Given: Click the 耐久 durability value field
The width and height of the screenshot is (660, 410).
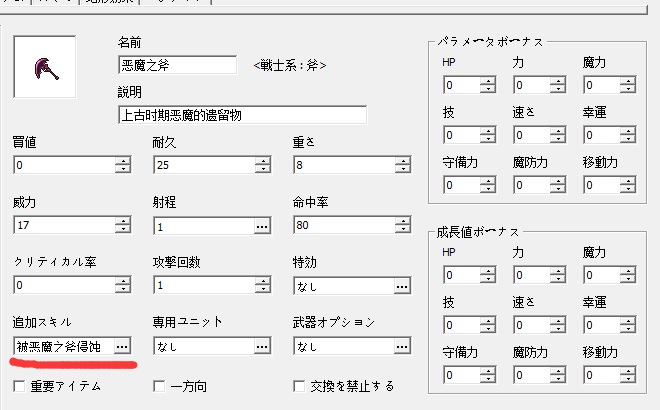Looking at the screenshot, I should pyautogui.click(x=203, y=165).
